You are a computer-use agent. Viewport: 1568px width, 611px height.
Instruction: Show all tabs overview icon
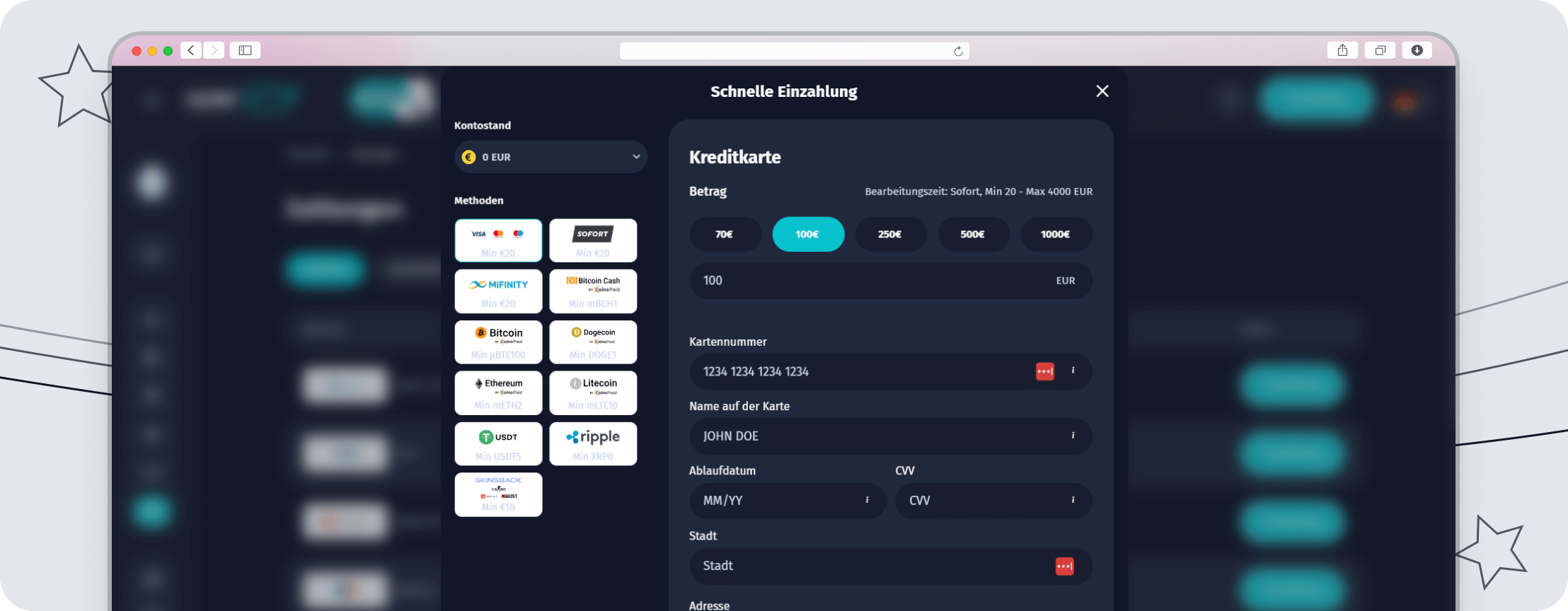coord(1380,50)
